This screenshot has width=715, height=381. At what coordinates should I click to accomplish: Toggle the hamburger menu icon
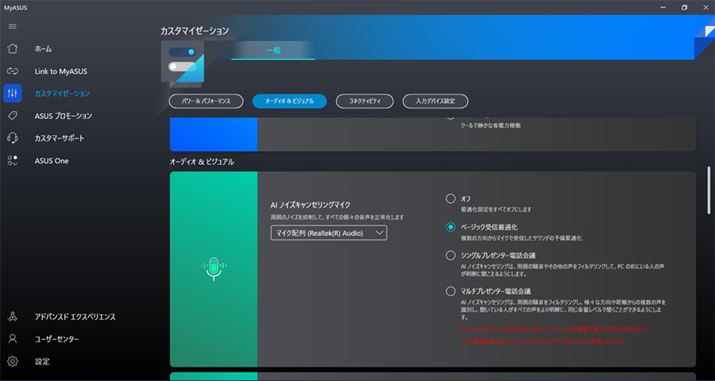[x=12, y=26]
